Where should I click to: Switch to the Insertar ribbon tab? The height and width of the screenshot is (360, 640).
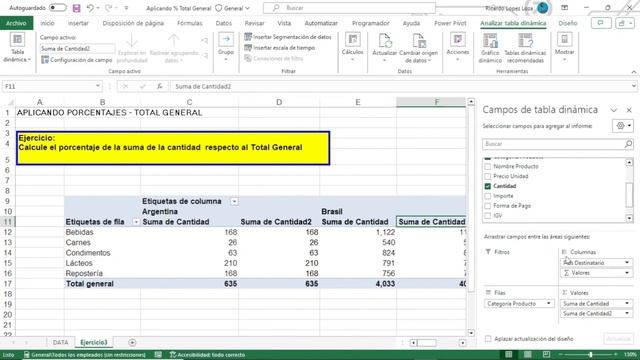pos(78,23)
